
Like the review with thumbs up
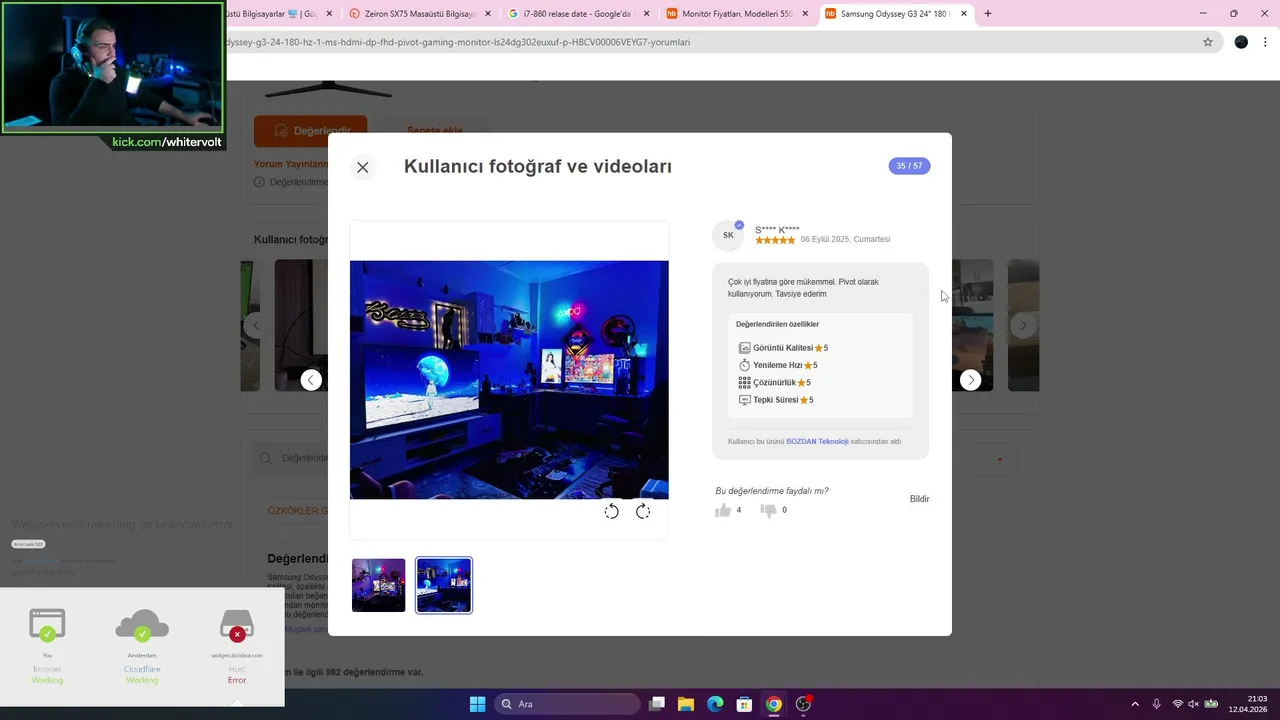pos(723,511)
